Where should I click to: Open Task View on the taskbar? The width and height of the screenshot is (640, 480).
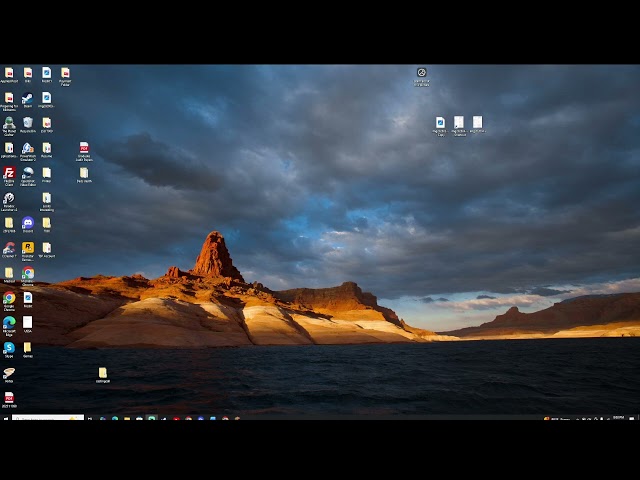90,418
